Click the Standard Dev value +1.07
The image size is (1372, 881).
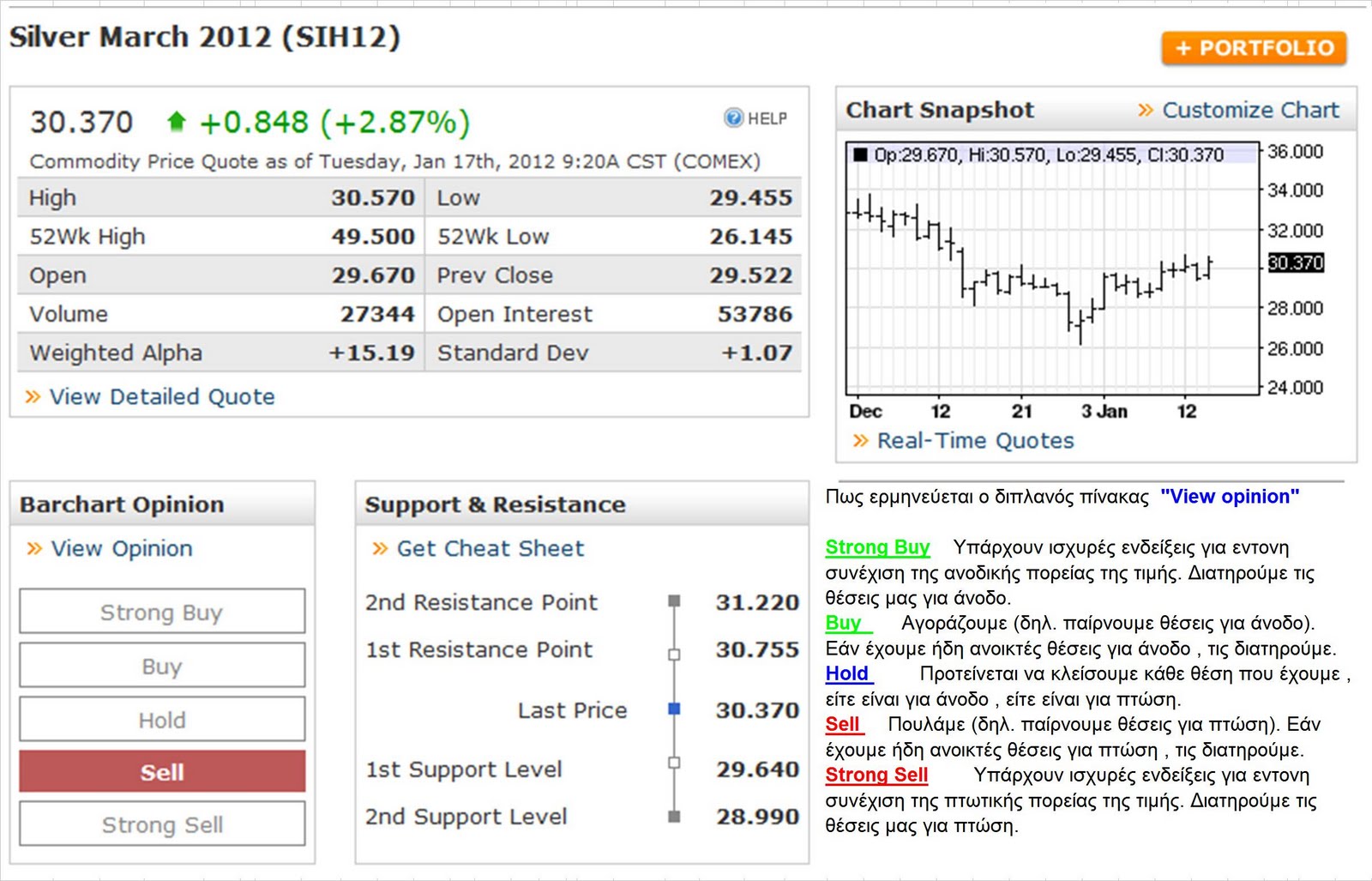757,353
